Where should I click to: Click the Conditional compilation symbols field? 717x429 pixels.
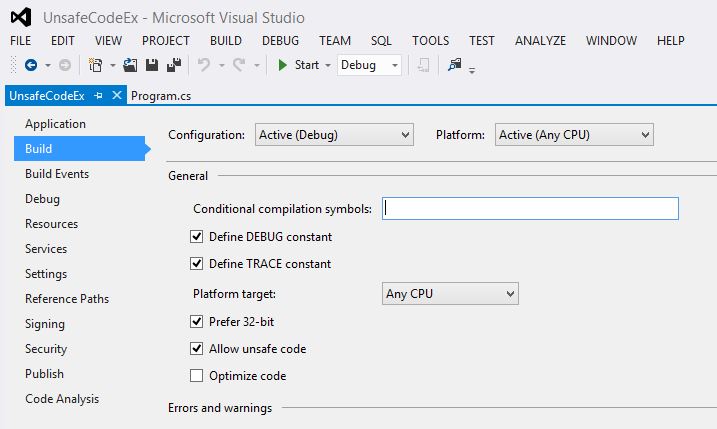click(531, 208)
